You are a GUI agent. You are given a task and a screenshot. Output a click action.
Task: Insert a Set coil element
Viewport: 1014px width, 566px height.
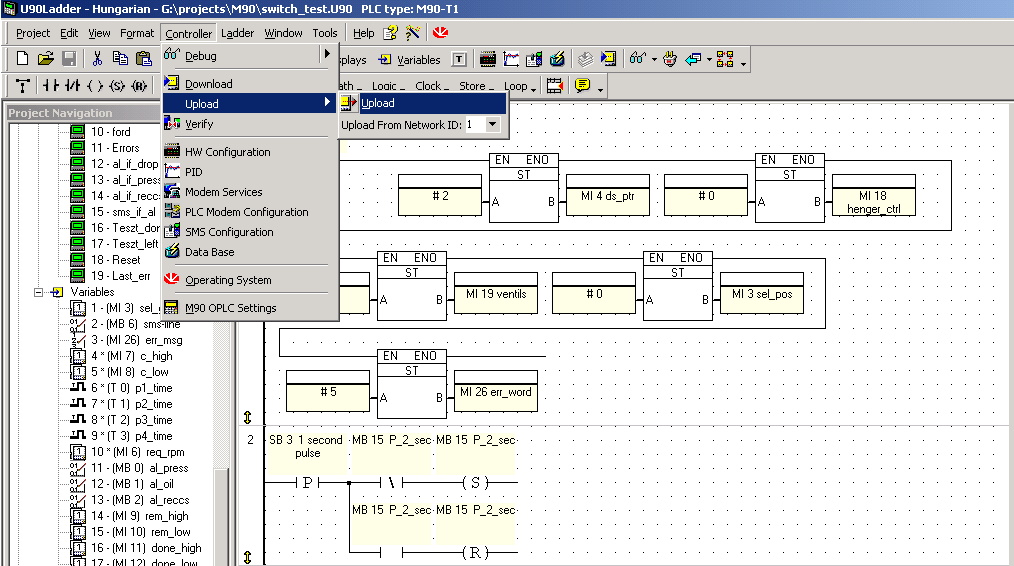[117, 85]
